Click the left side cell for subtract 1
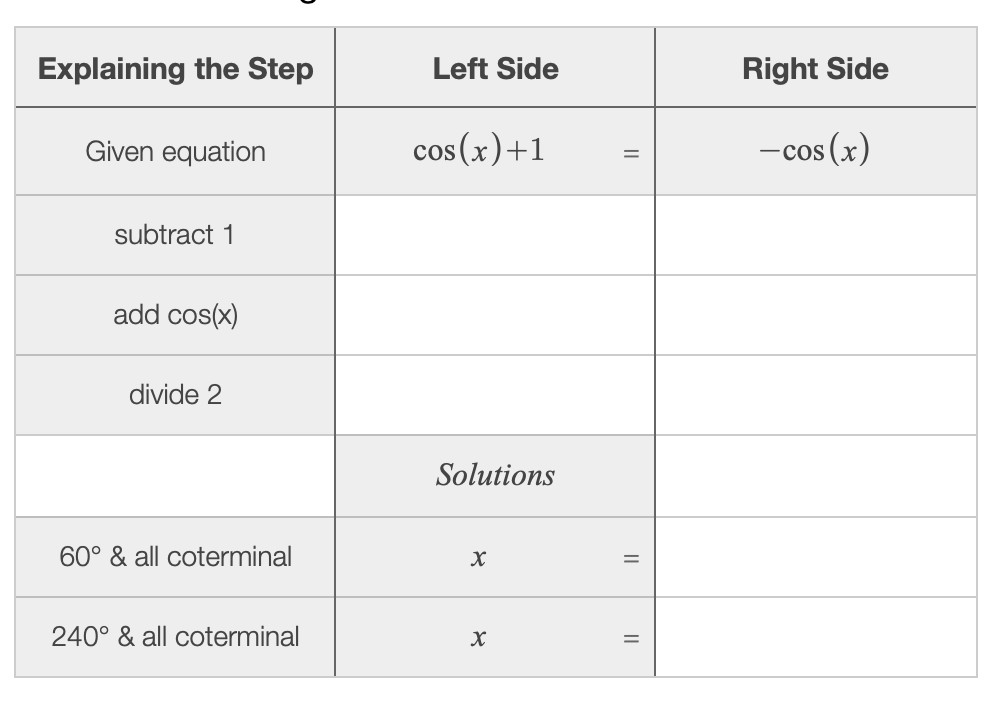Viewport: 992px width, 724px height. (x=494, y=235)
